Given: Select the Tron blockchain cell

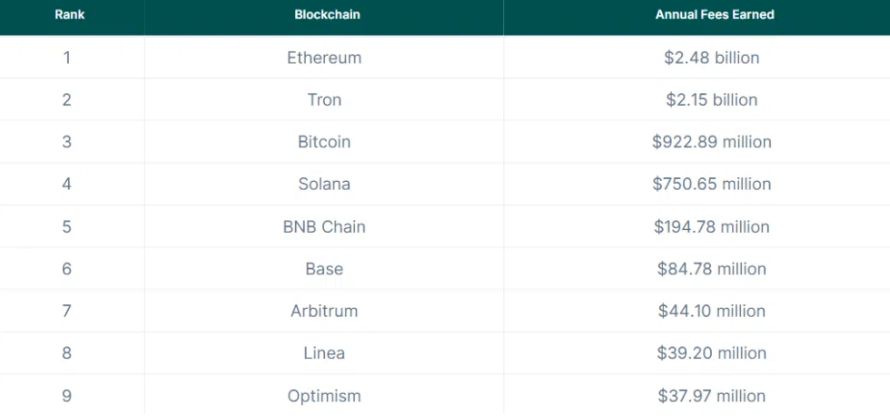Looking at the screenshot, I should [x=324, y=100].
